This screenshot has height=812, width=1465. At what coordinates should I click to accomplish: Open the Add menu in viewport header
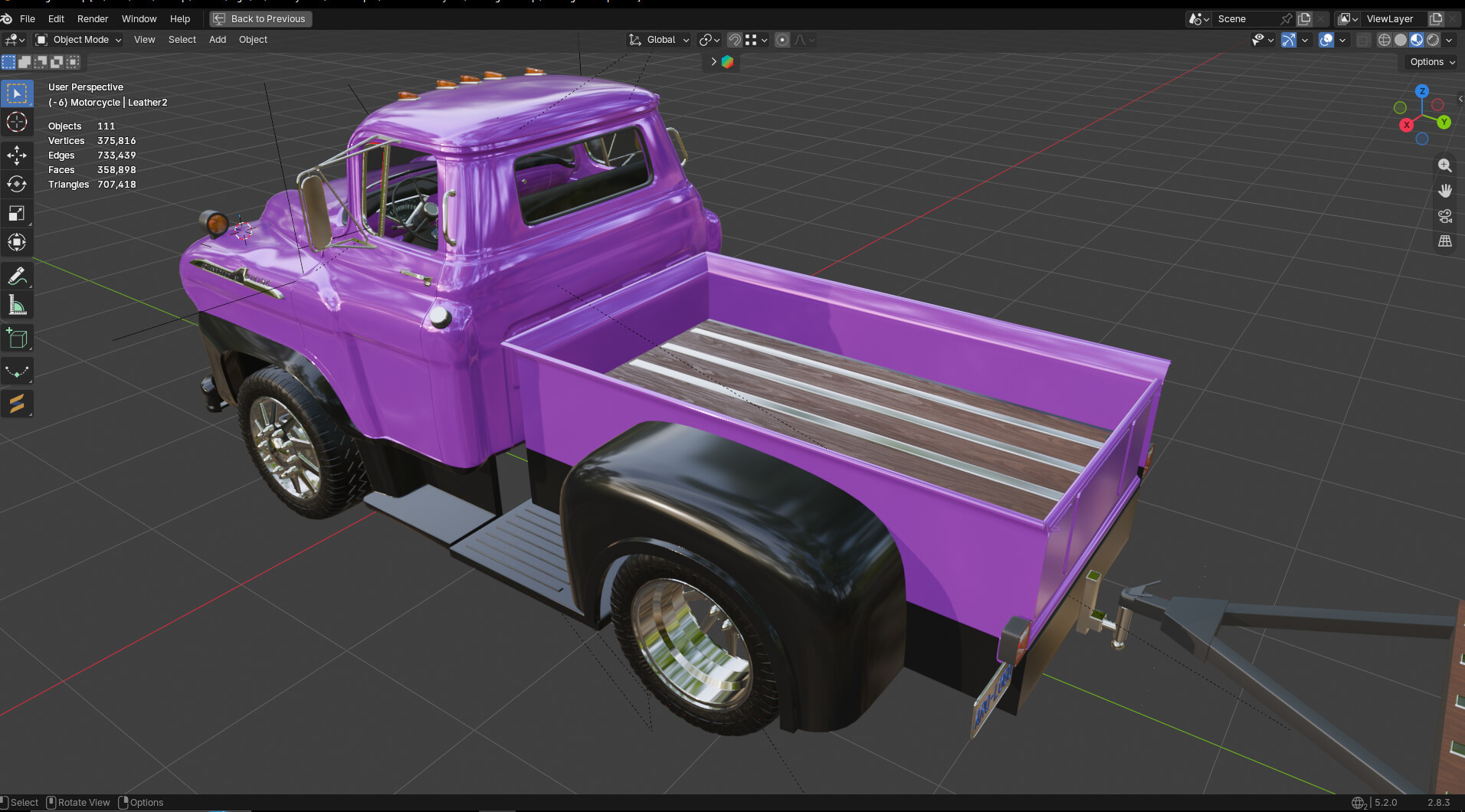(x=218, y=40)
